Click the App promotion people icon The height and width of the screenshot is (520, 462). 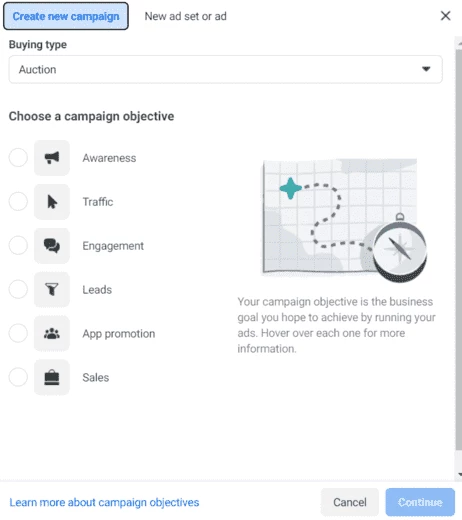(52, 333)
